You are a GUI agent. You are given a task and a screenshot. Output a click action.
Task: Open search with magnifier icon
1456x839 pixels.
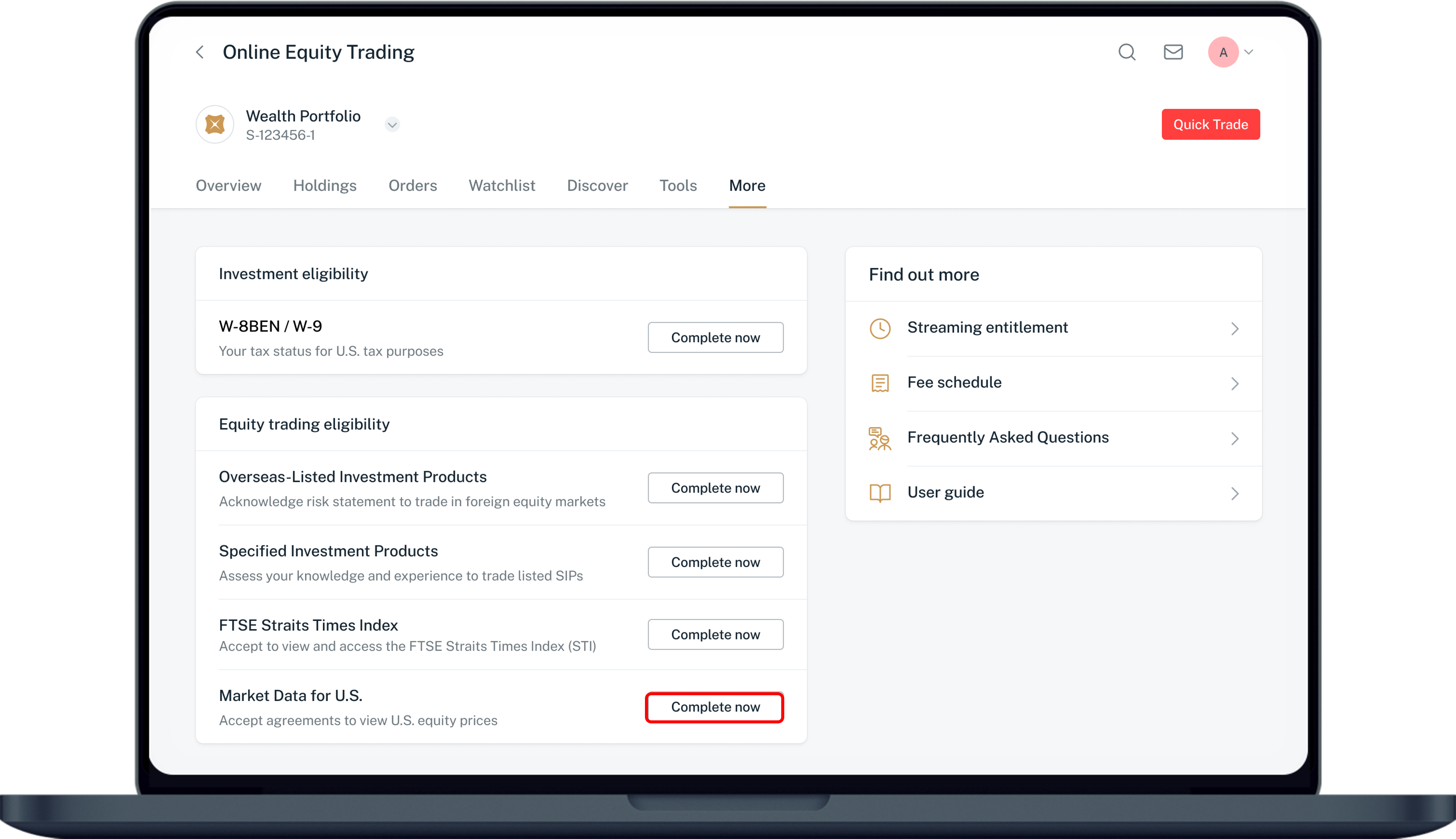click(x=1127, y=53)
